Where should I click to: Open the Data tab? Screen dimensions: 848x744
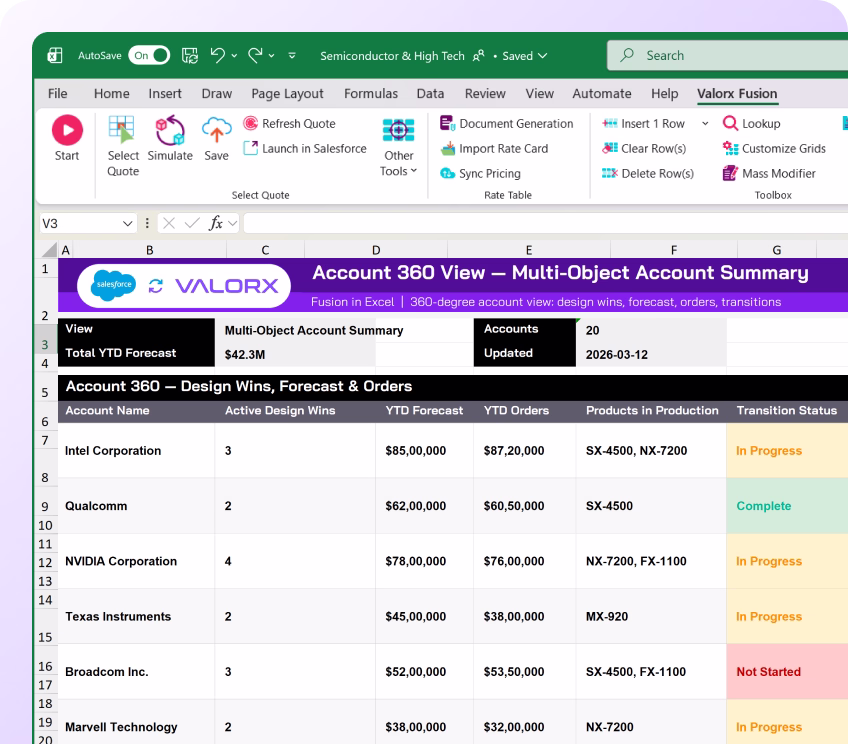(x=430, y=94)
